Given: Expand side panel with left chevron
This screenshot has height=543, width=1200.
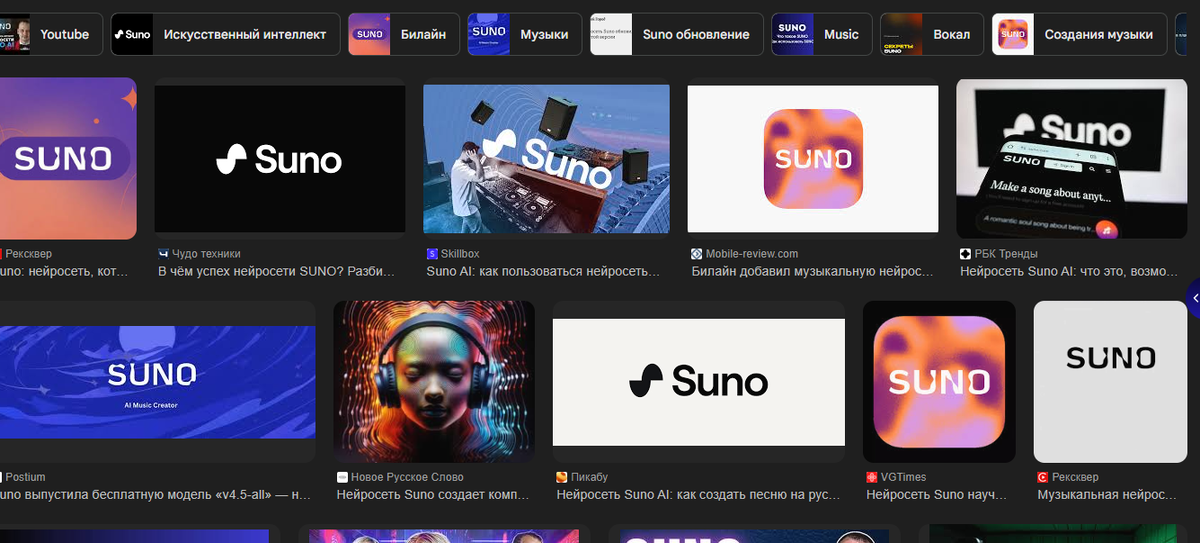Looking at the screenshot, I should coord(1194,299).
